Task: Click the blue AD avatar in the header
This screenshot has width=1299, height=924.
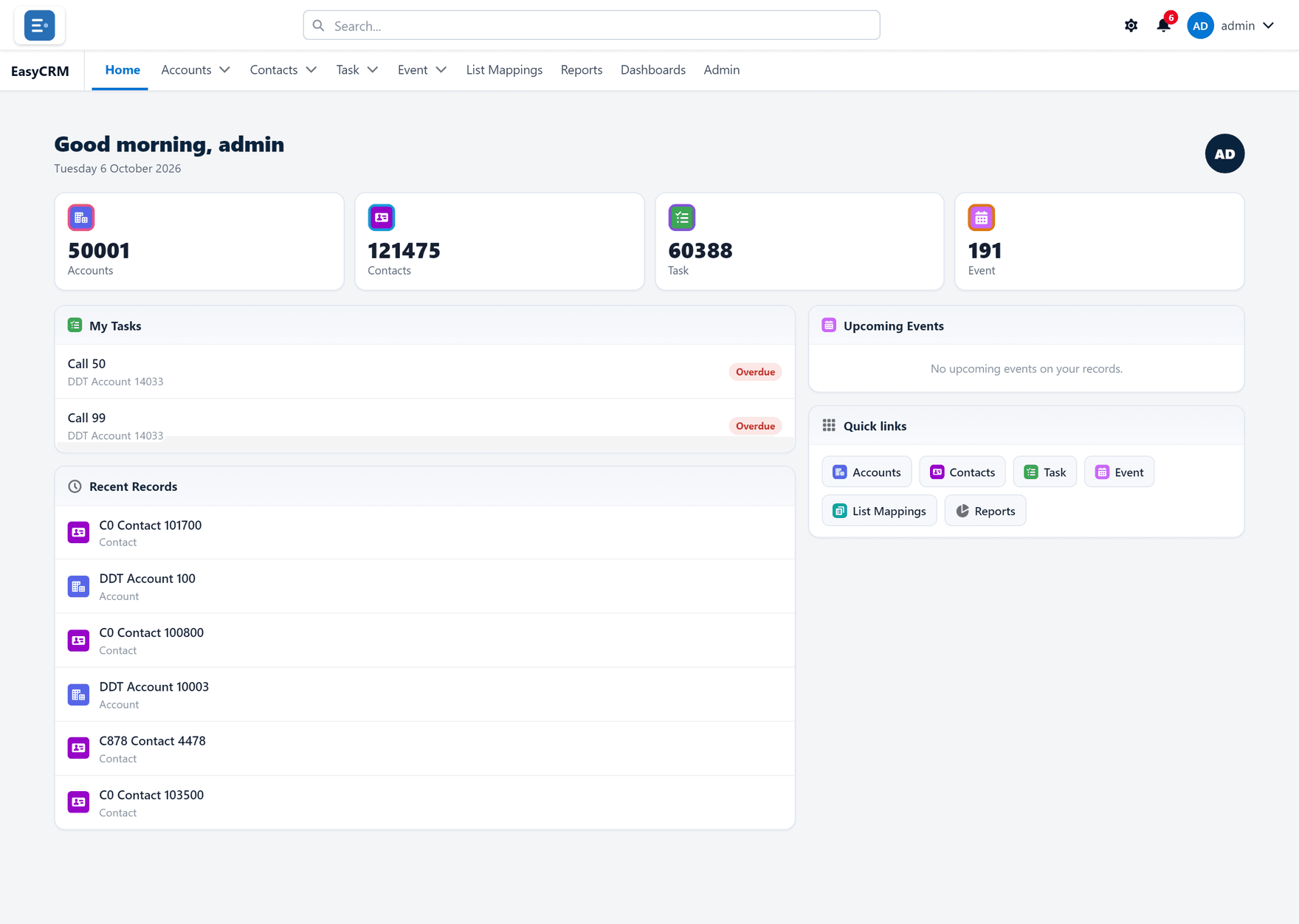Action: click(1200, 26)
